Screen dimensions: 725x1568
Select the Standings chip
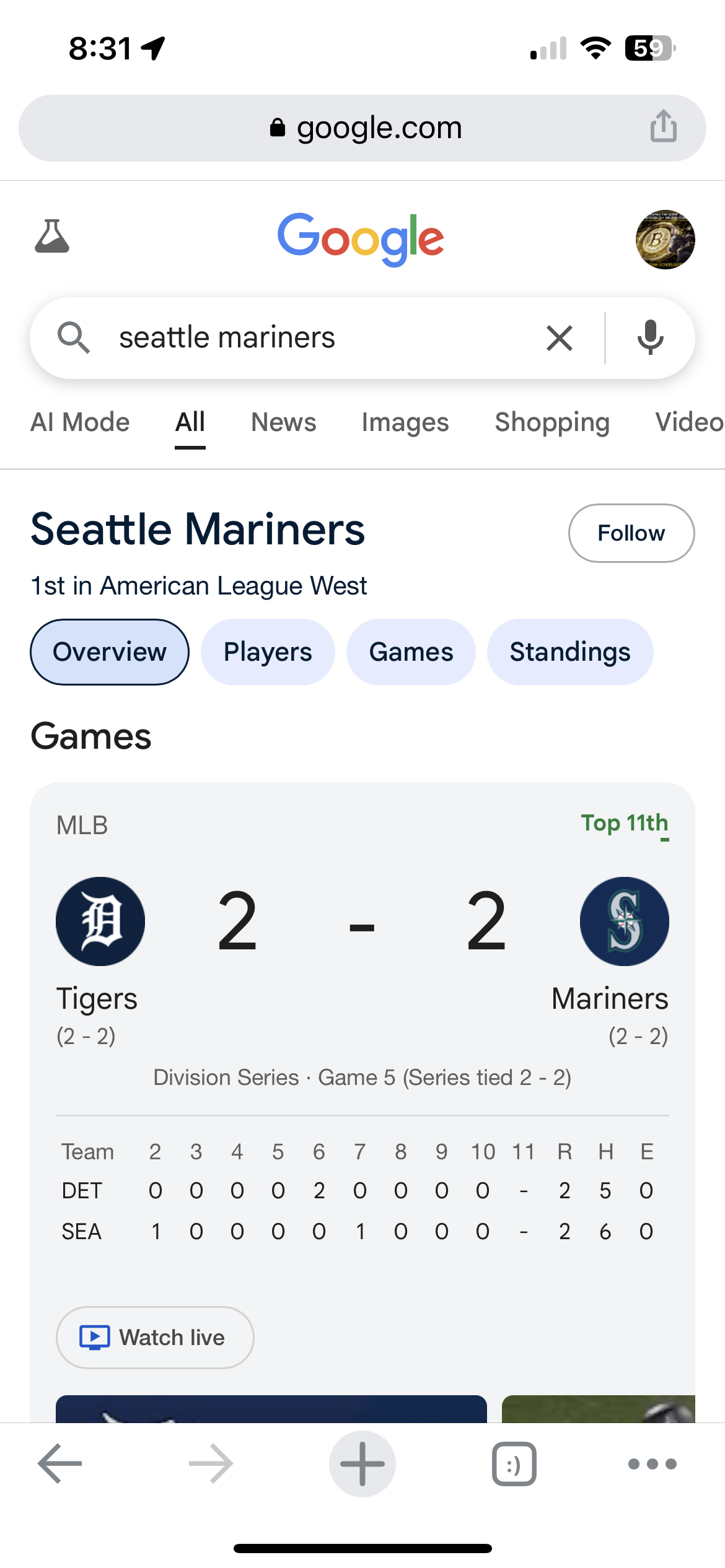(x=569, y=652)
